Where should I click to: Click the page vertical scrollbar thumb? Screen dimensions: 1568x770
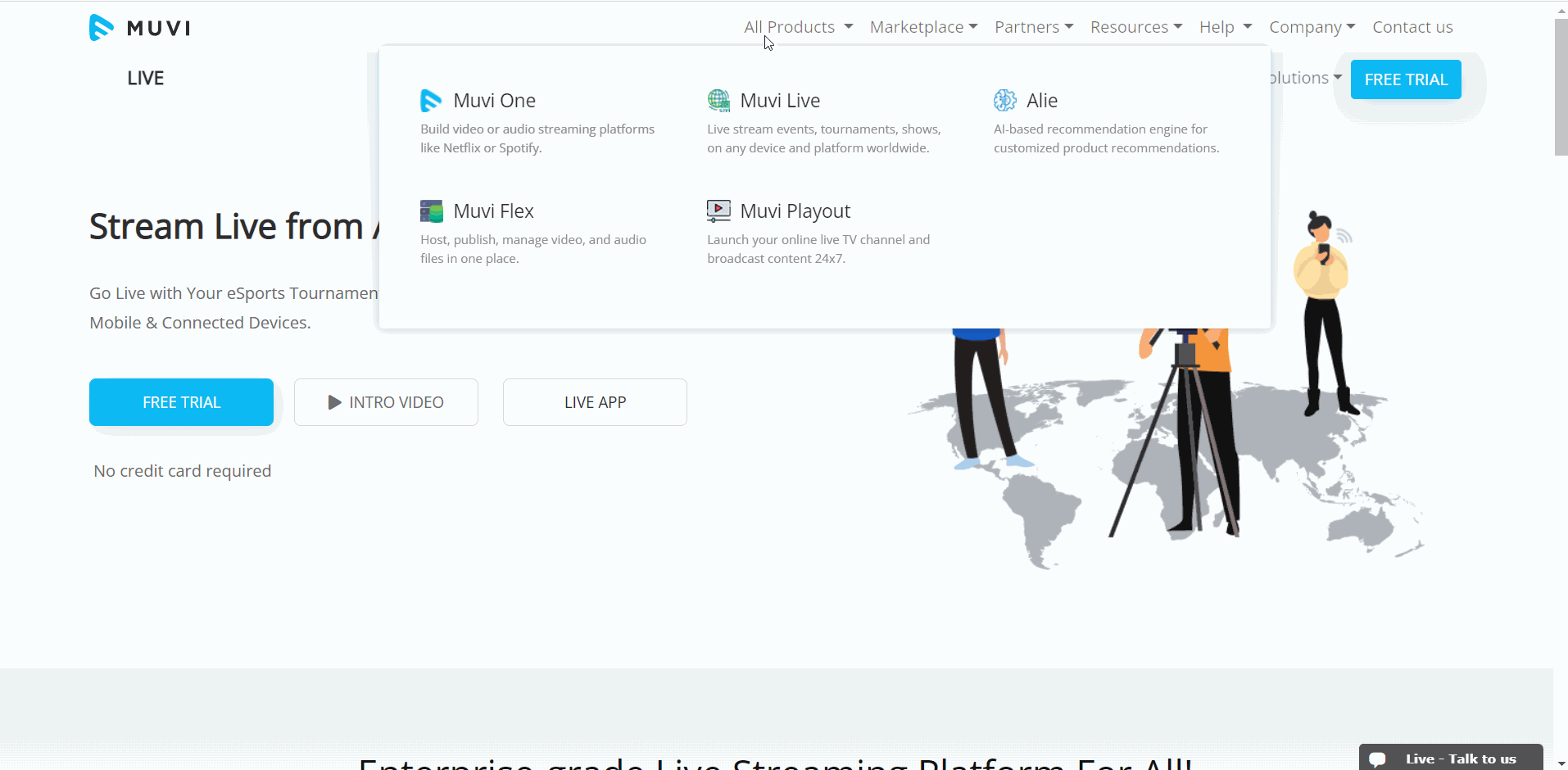1561,87
